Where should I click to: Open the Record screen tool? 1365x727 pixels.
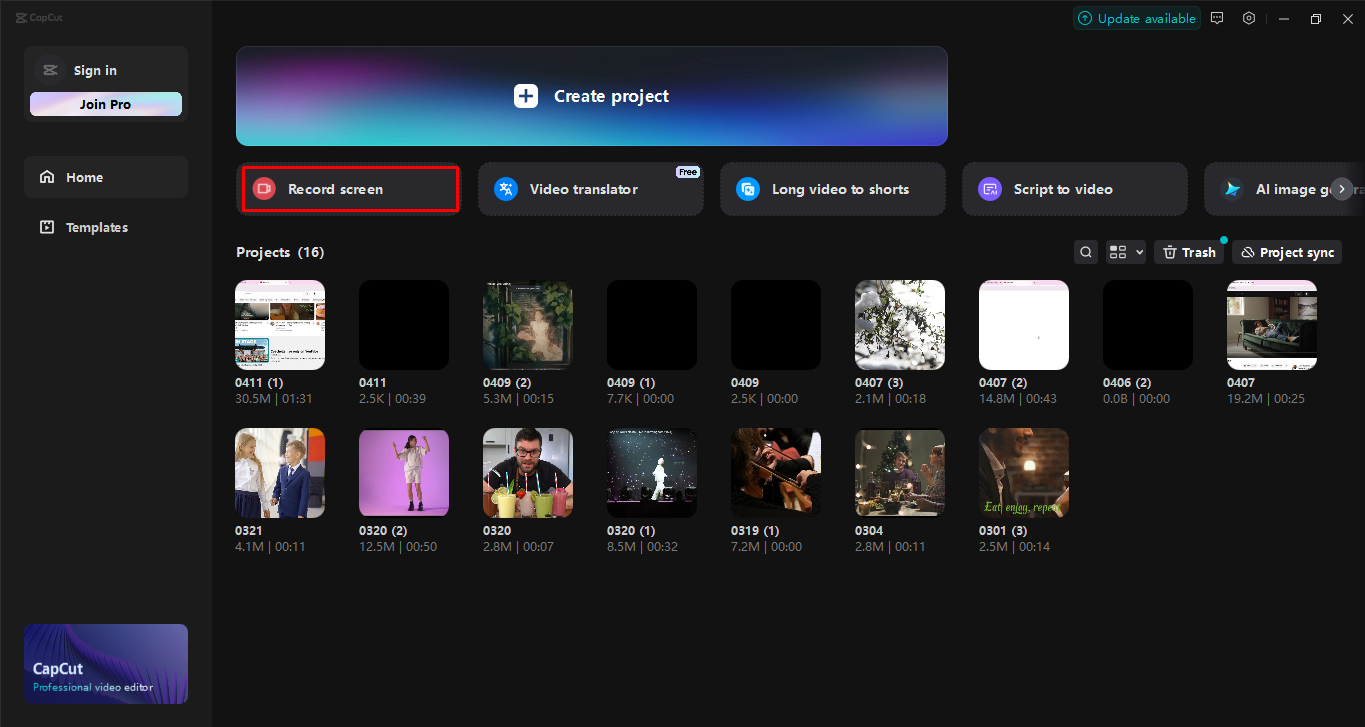tap(349, 189)
